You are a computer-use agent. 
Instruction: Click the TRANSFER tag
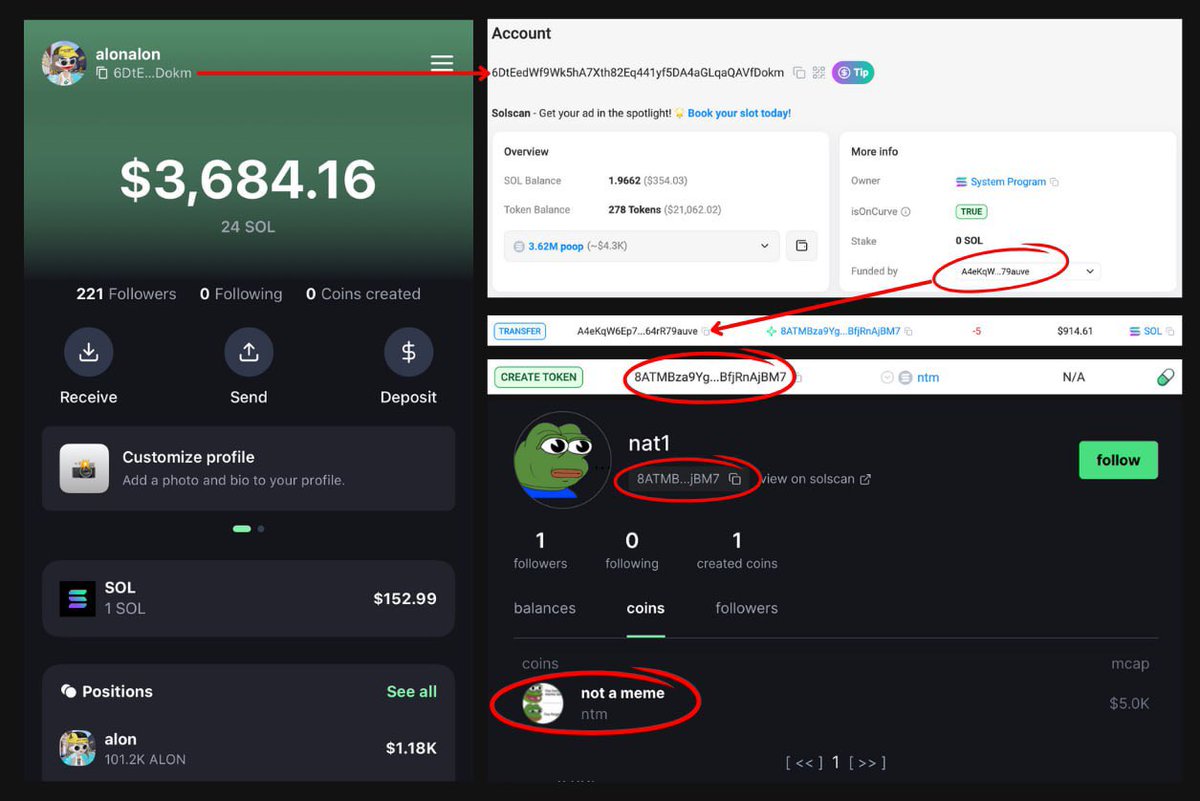[x=520, y=331]
